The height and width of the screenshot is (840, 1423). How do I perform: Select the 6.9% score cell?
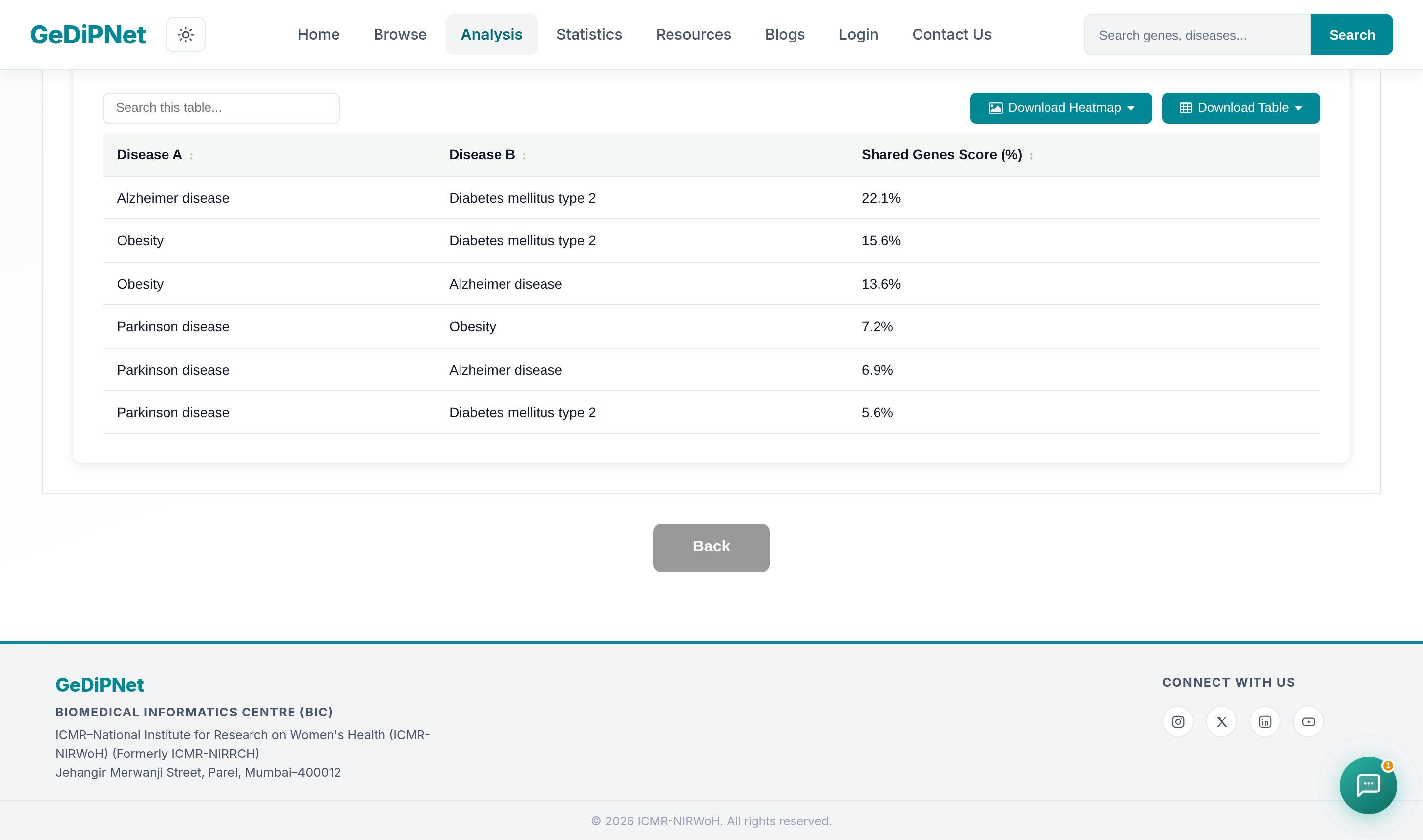(878, 370)
